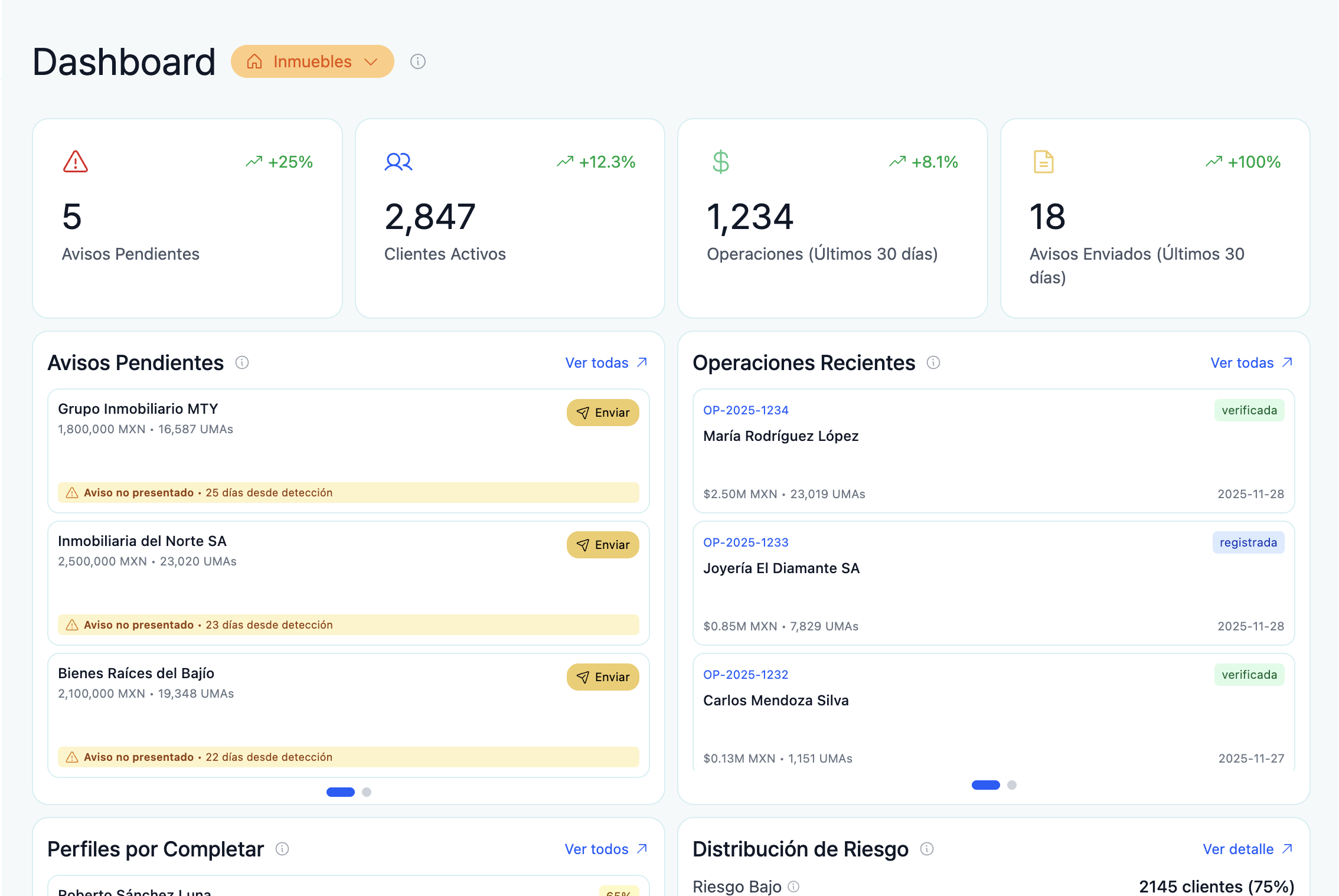The width and height of the screenshot is (1339, 896).
Task: Click the yellow document icon
Action: point(1044,162)
